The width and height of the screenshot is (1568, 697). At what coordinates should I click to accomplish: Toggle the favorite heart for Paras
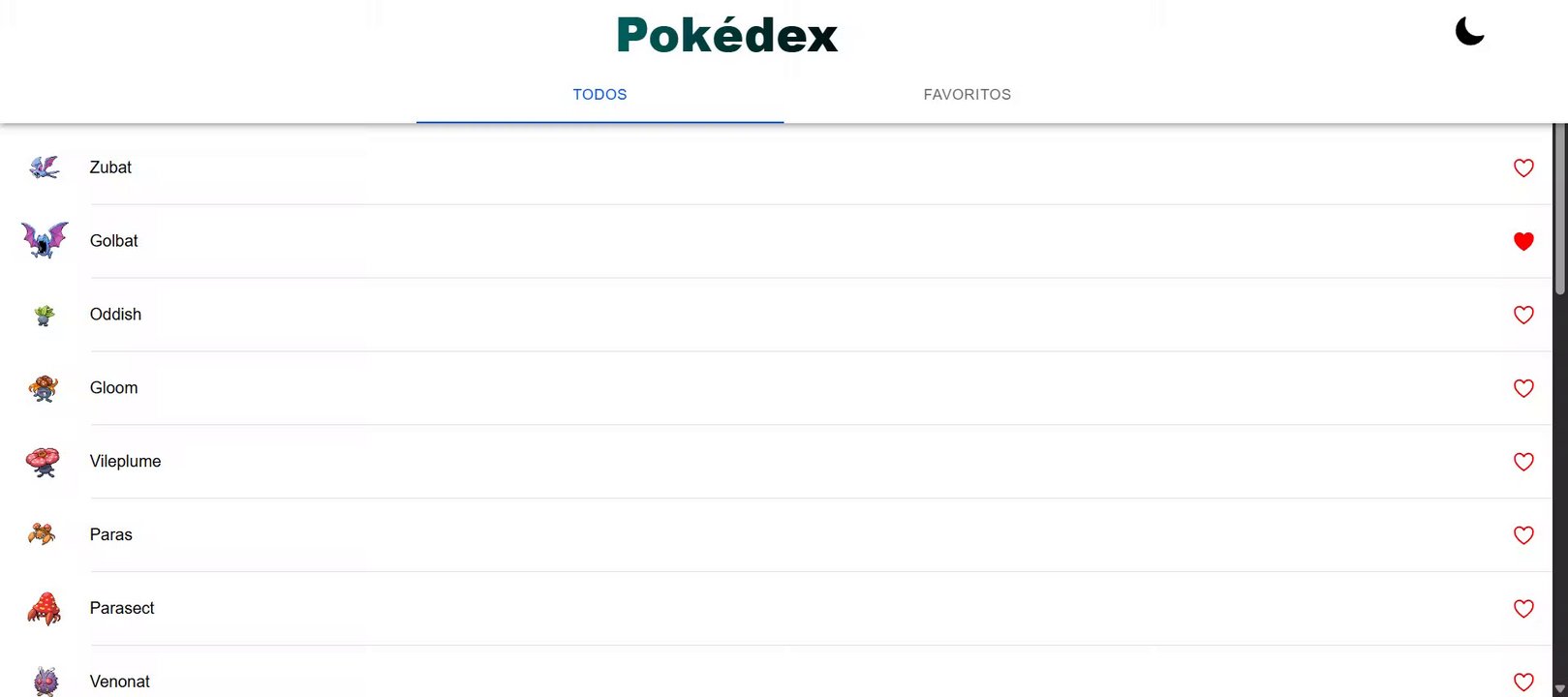[1523, 535]
